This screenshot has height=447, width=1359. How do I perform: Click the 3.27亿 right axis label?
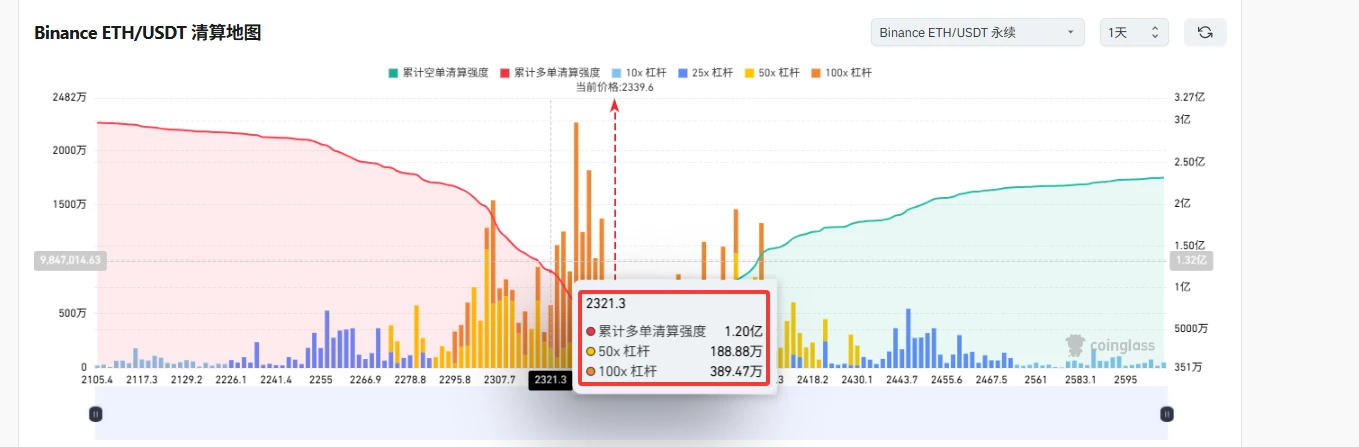click(1190, 97)
